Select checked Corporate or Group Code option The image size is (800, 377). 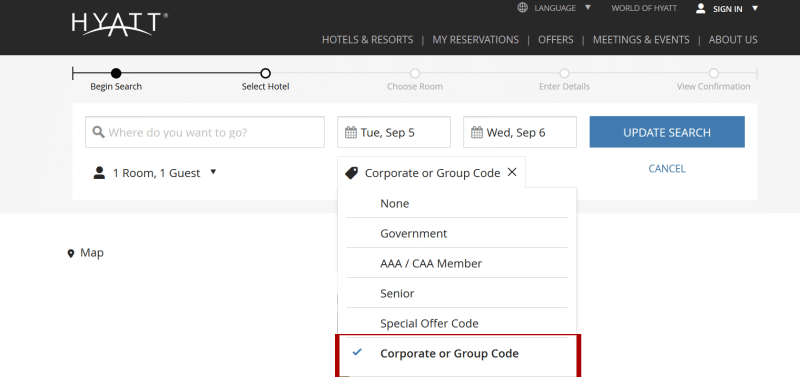[x=457, y=353]
